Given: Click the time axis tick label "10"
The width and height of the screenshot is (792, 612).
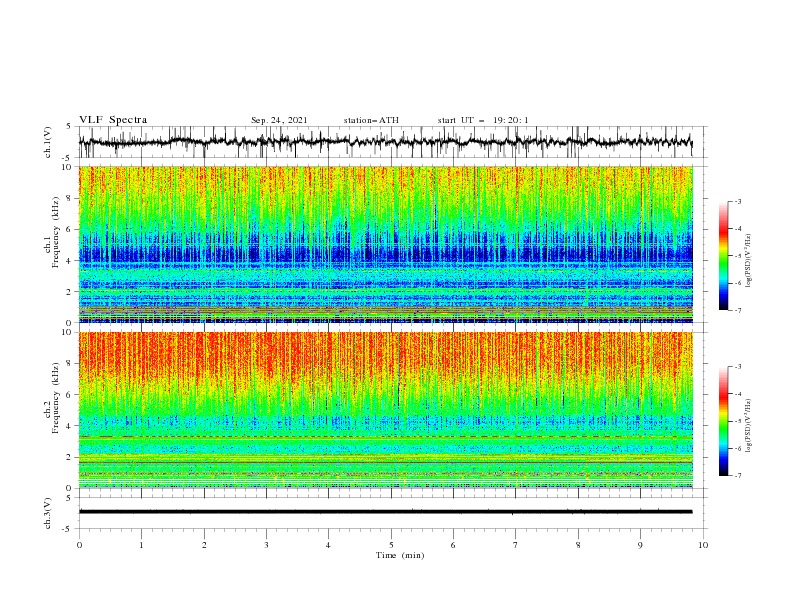Looking at the screenshot, I should point(703,545).
